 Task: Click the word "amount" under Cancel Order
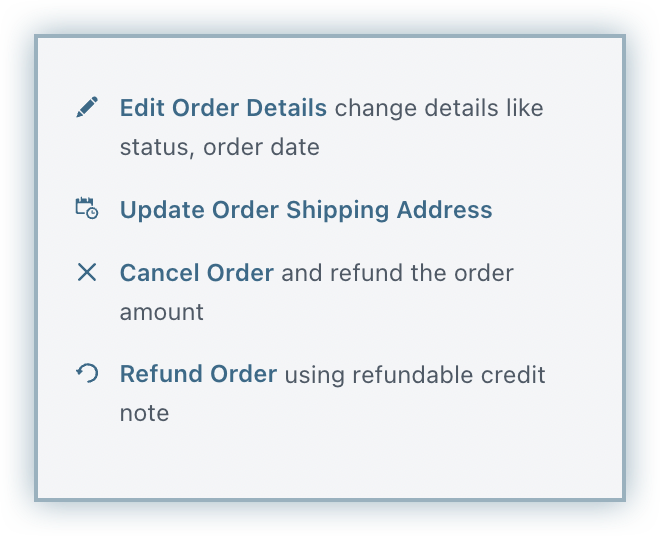click(x=162, y=311)
